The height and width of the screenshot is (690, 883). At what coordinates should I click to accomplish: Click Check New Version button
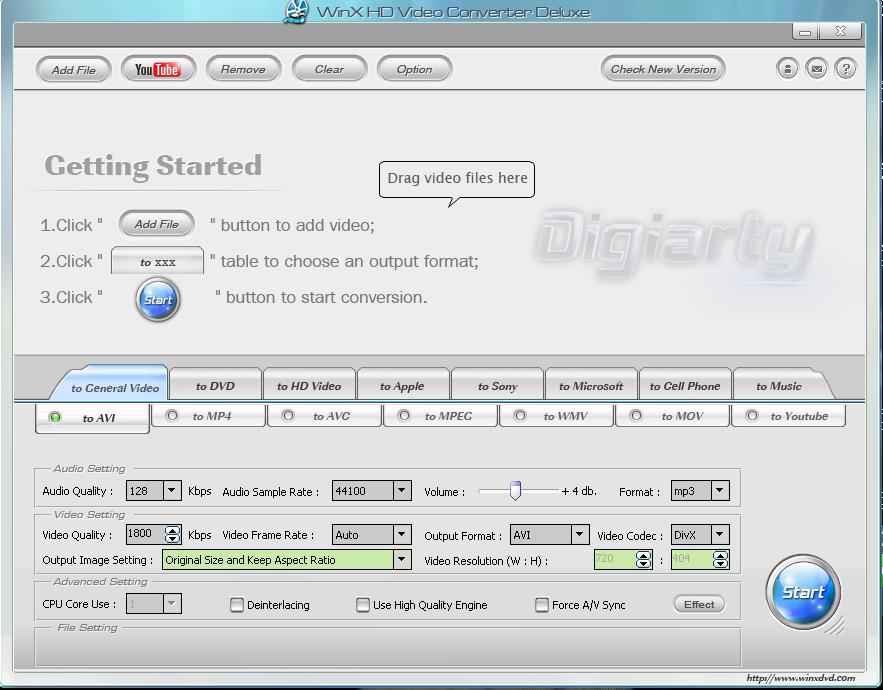pos(663,69)
